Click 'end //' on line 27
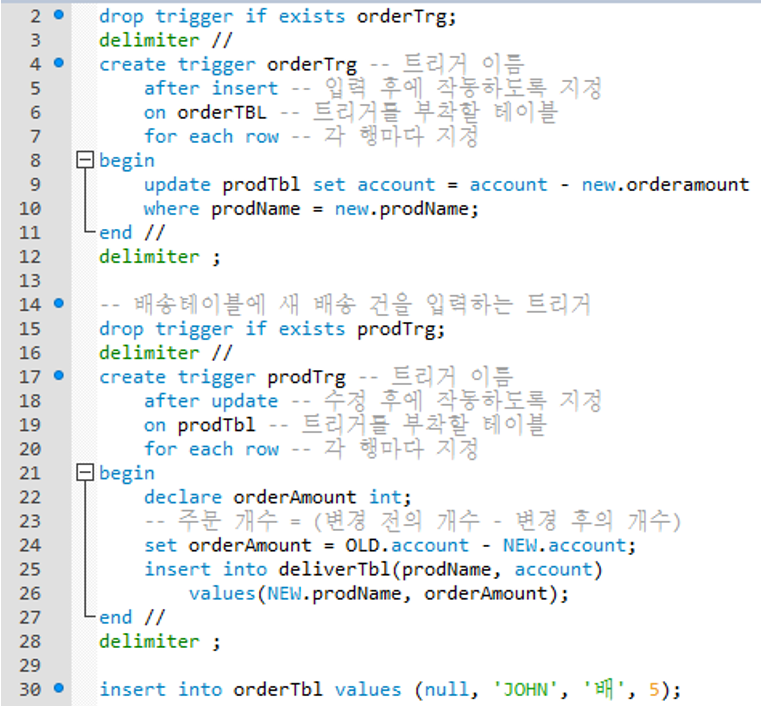The image size is (761, 706). click(x=132, y=618)
